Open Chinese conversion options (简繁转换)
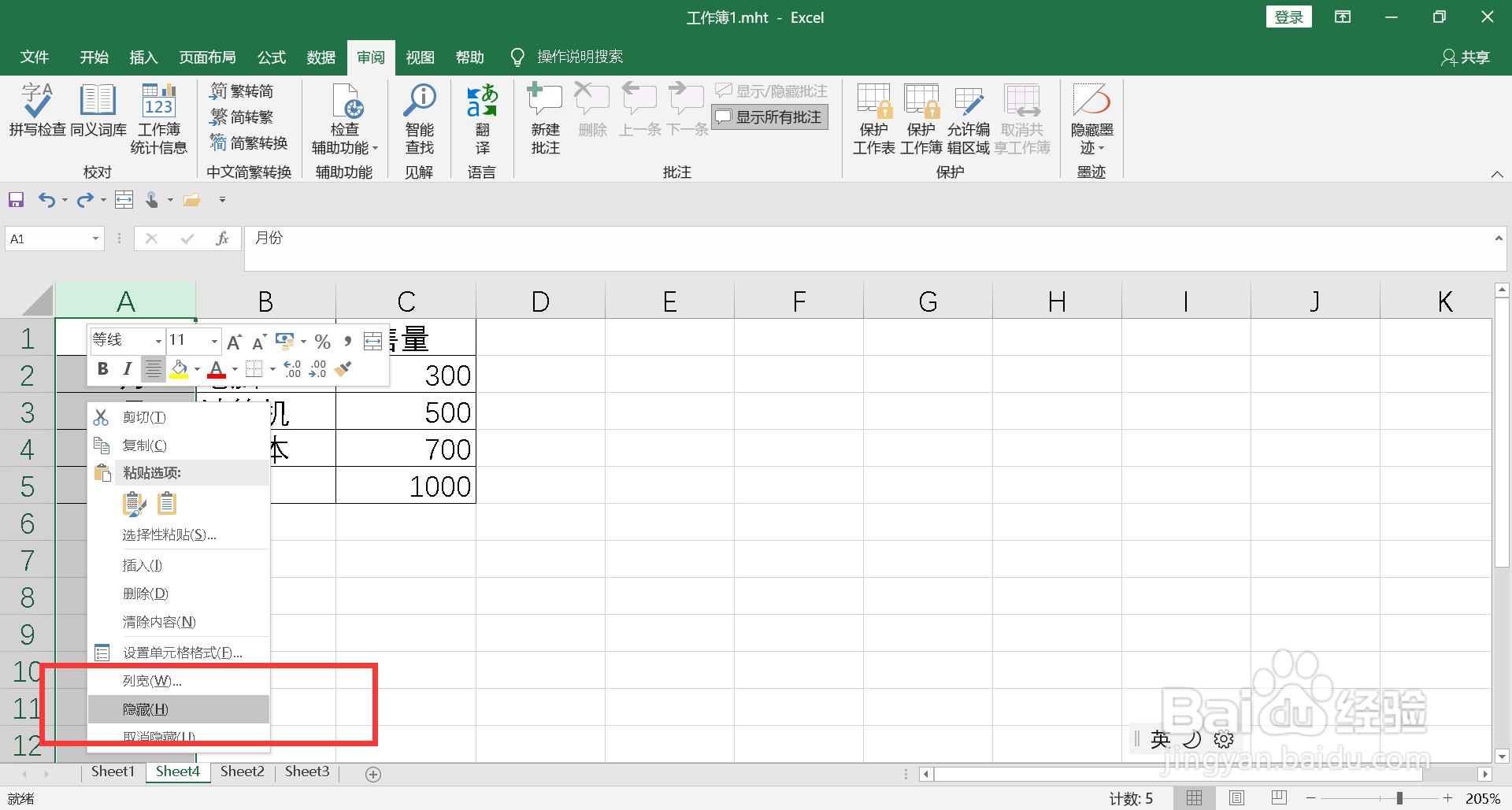This screenshot has width=1512, height=810. point(249,142)
